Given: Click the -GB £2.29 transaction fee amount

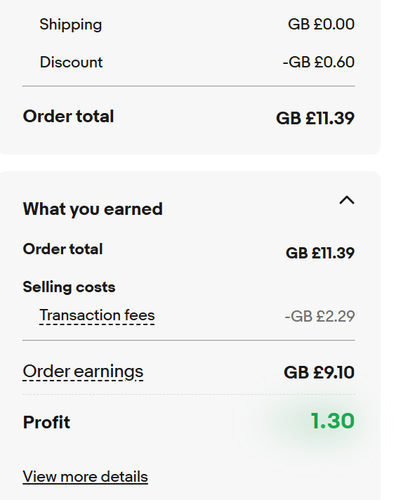Looking at the screenshot, I should [x=320, y=316].
